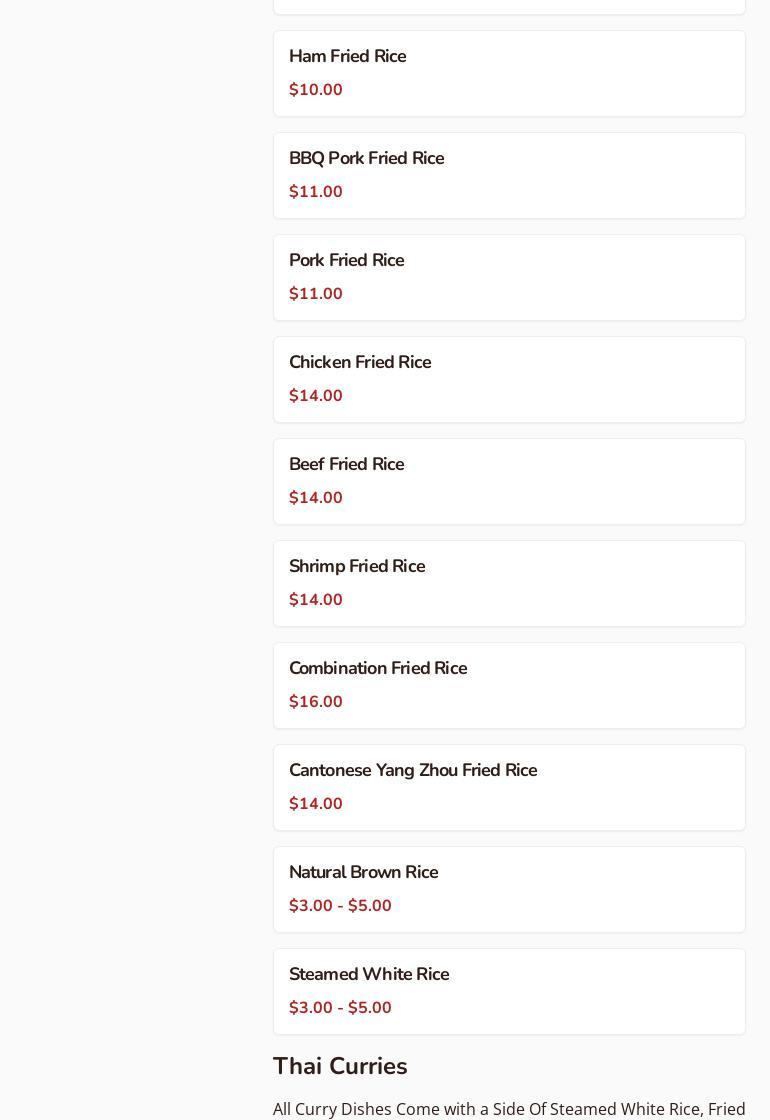
Task: Click the curry dishes description text
Action: (x=509, y=1109)
